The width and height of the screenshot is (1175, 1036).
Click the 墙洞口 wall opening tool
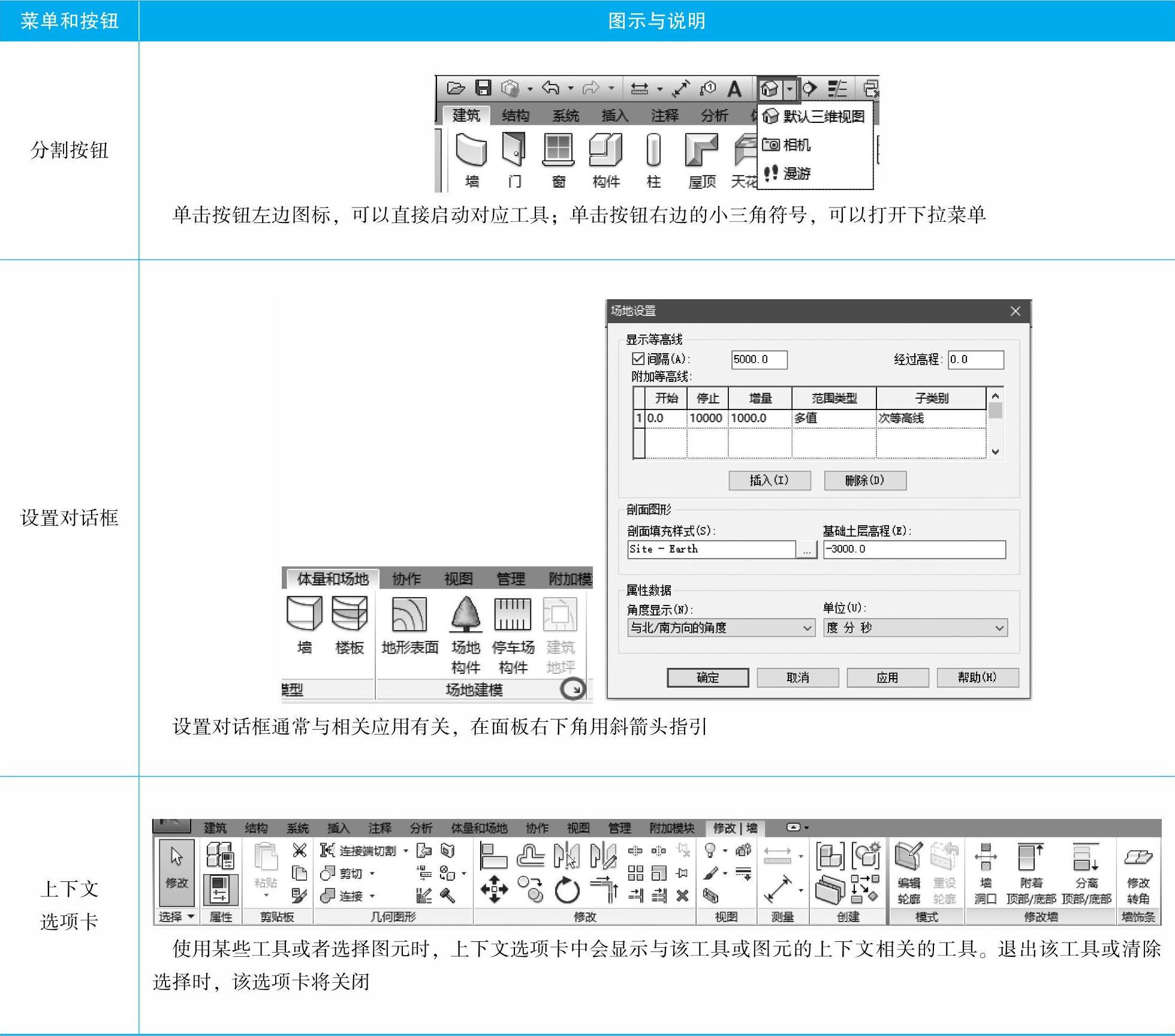986,873
